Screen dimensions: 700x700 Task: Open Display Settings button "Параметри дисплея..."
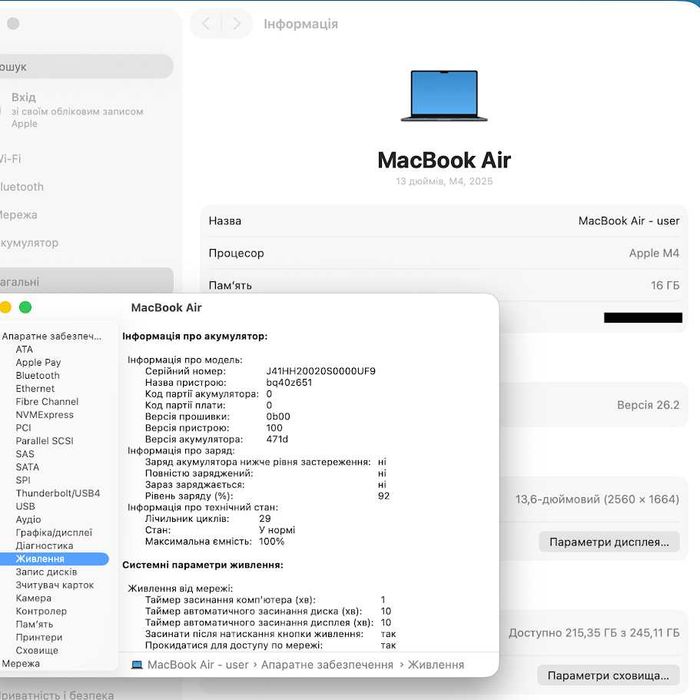609,542
